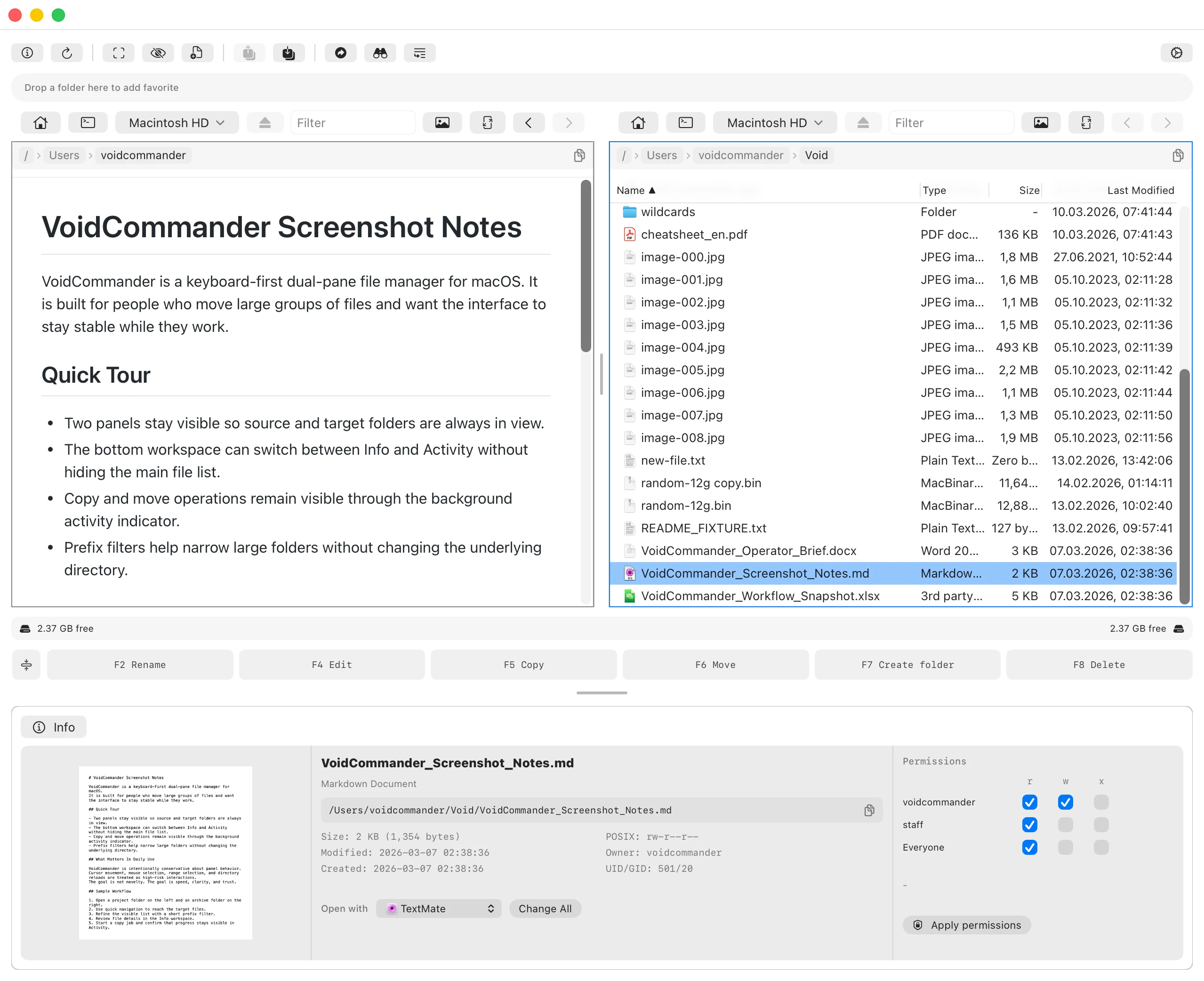Click right panel eject icon
The image size is (1204, 981).
coord(862,122)
